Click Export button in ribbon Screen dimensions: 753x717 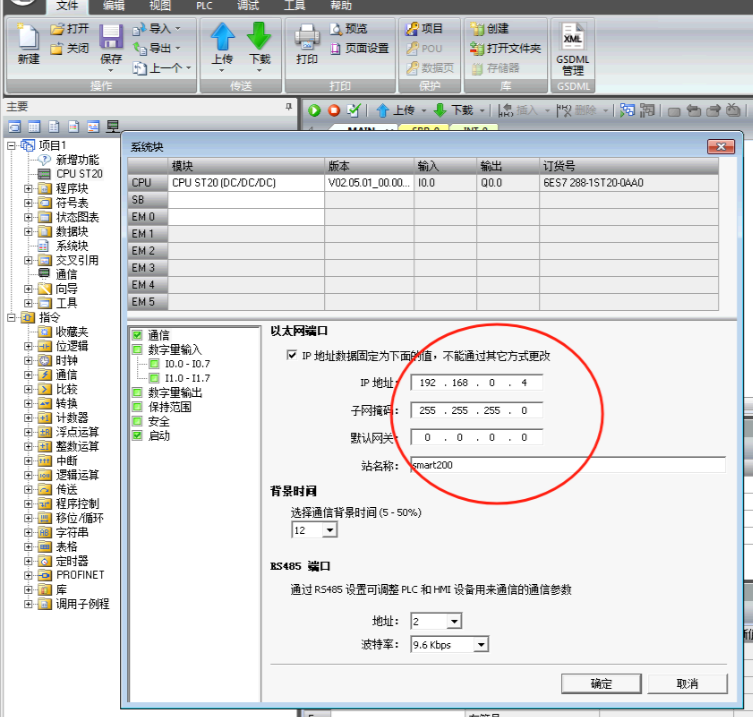[156, 49]
